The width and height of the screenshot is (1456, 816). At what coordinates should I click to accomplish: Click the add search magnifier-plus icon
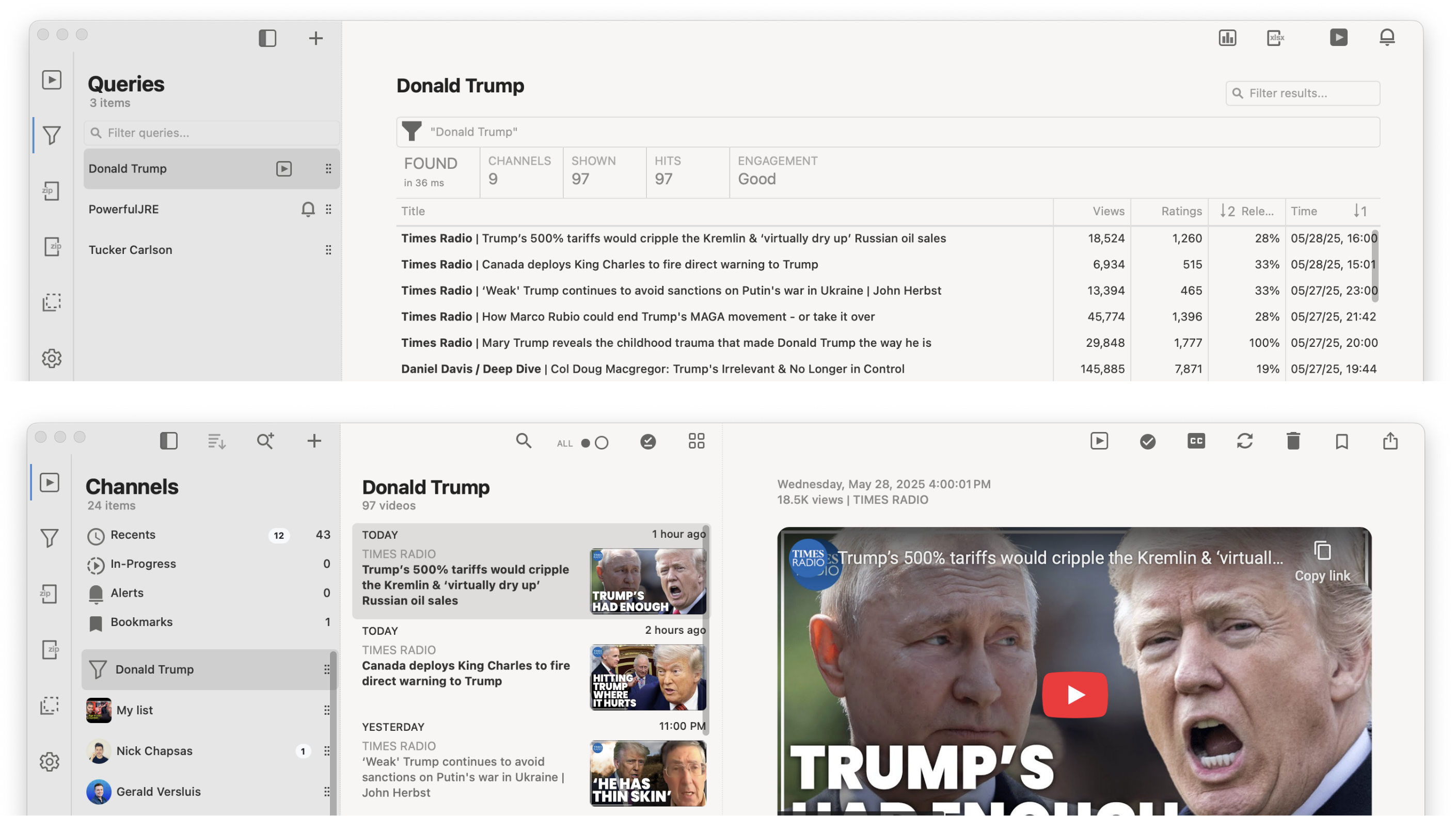265,441
